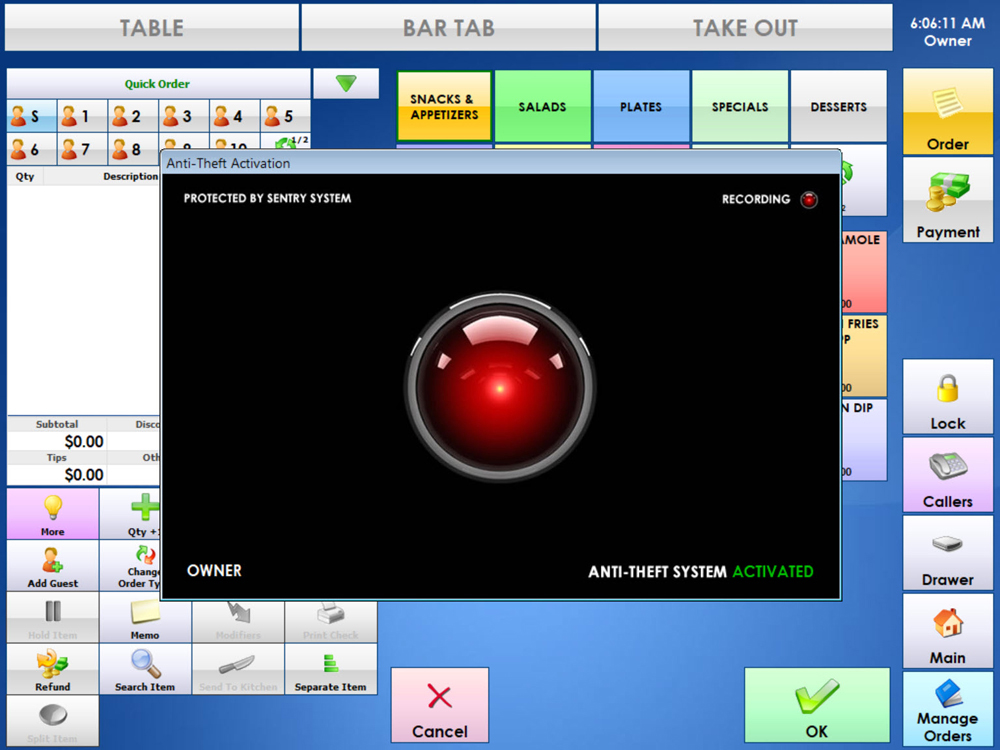The image size is (1000, 750).
Task: Click the OWNER label in the dialog
Action: [x=214, y=571]
